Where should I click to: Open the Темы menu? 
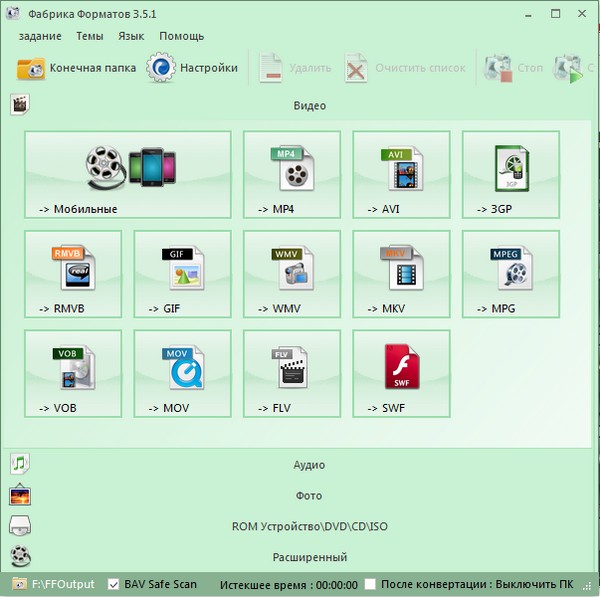89,36
